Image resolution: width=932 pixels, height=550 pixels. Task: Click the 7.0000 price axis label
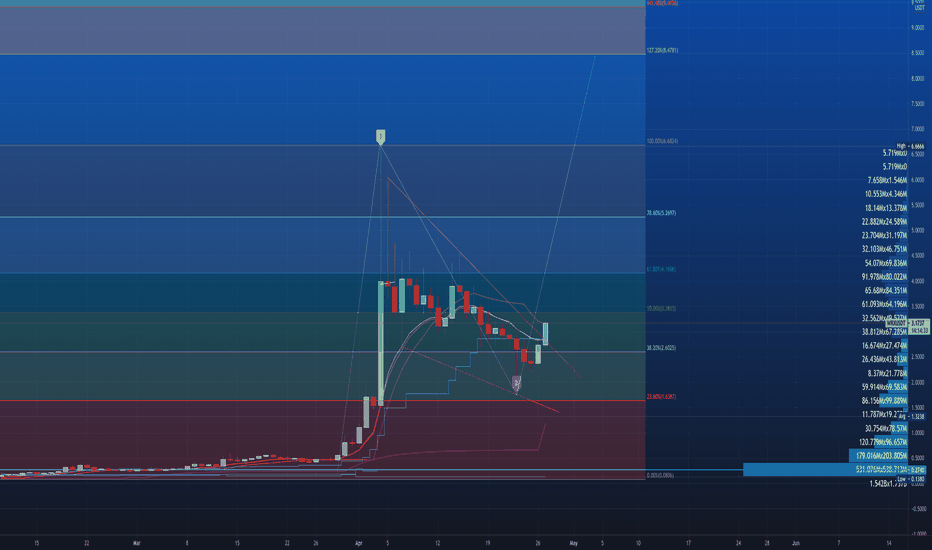coord(918,129)
